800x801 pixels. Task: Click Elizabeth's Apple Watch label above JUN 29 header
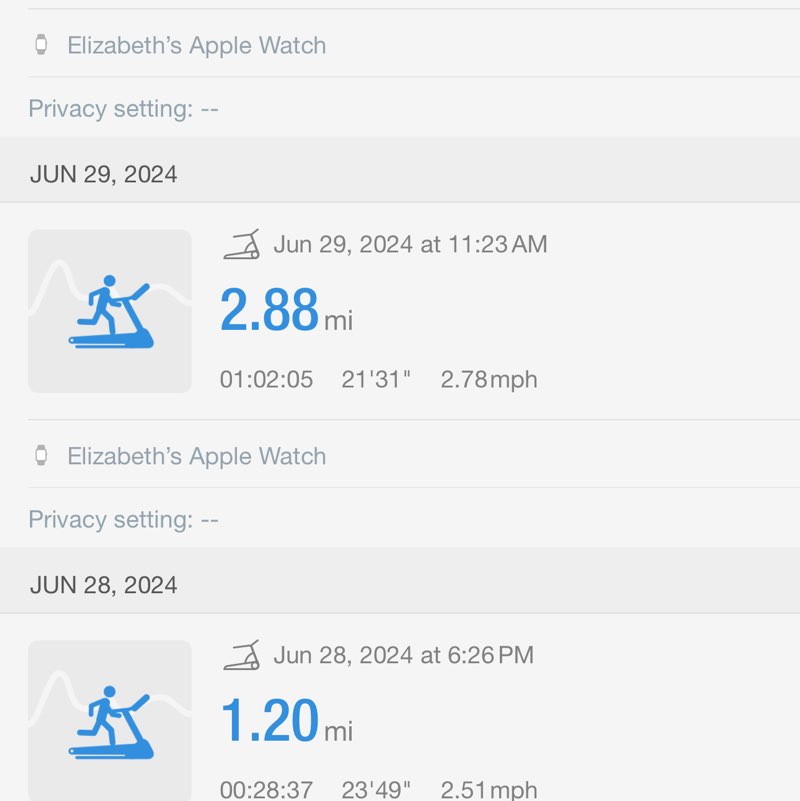click(196, 45)
